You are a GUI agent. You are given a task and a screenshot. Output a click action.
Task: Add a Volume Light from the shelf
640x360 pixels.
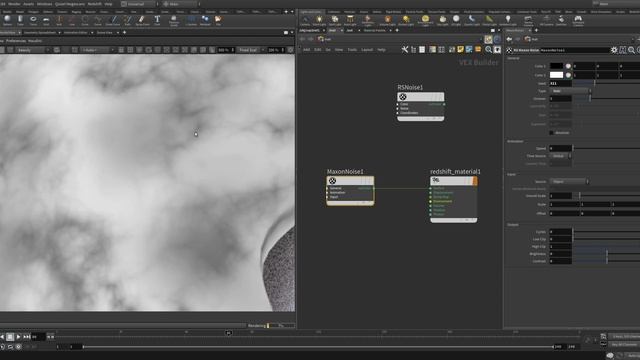pyautogui.click(x=387, y=20)
